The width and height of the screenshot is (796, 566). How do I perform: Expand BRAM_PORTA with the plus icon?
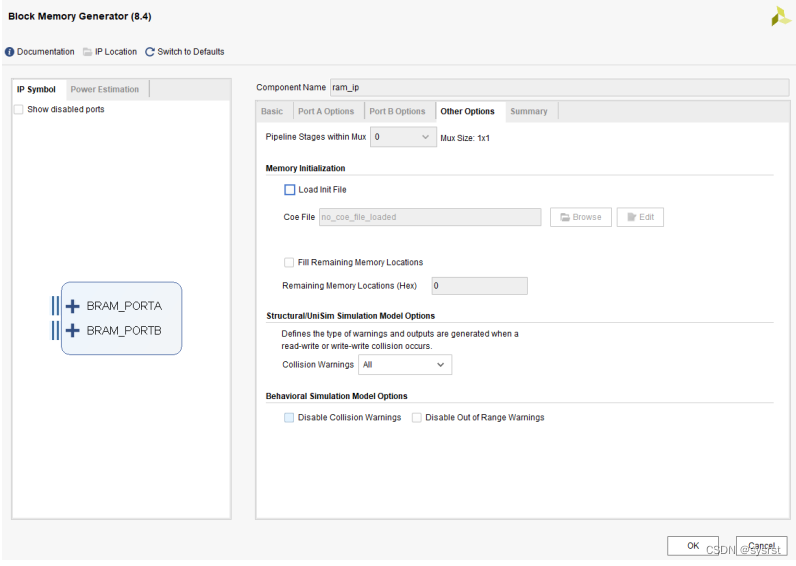(x=72, y=306)
